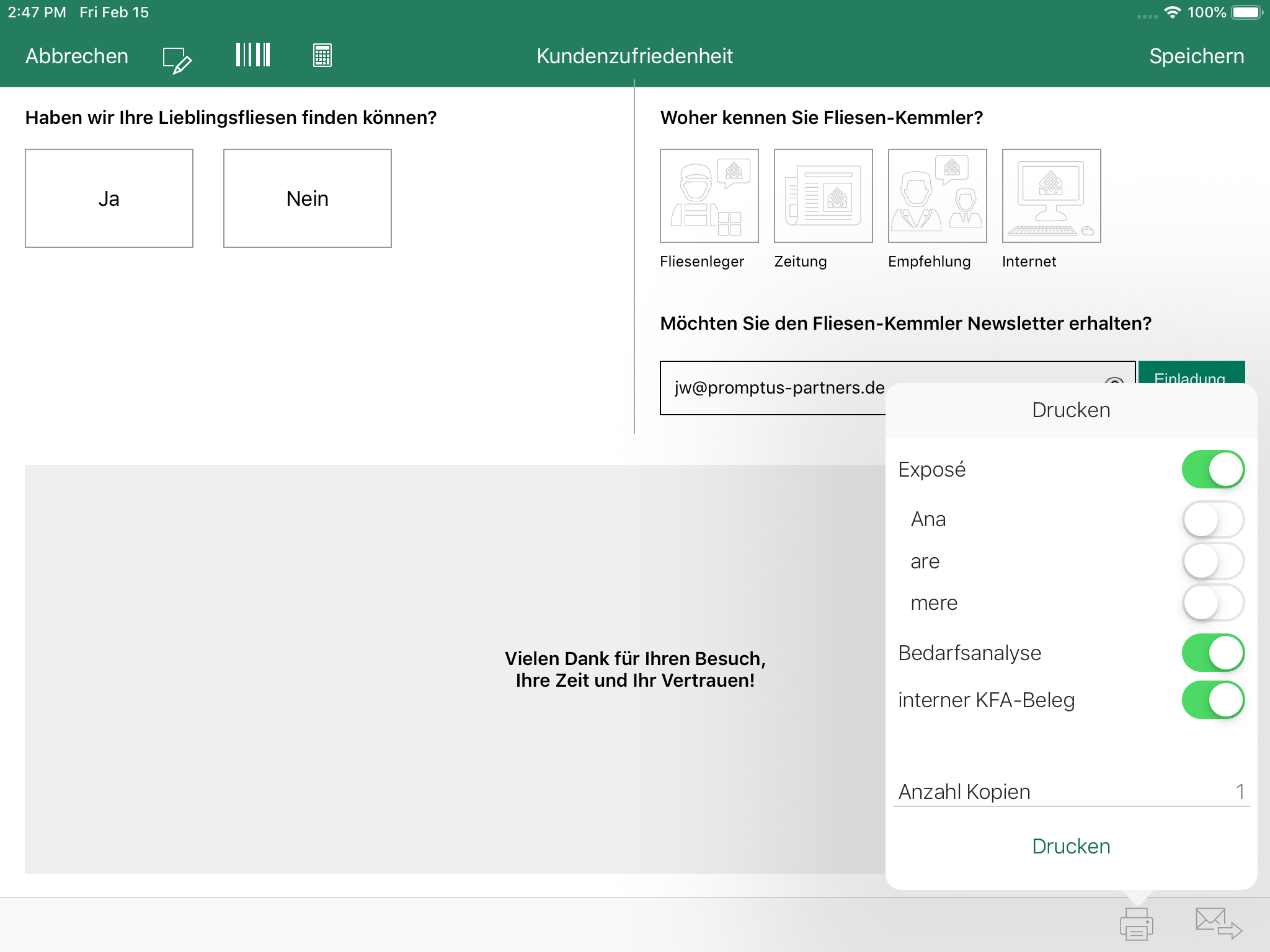Edit the Anzahl Kopien value

(x=1071, y=791)
